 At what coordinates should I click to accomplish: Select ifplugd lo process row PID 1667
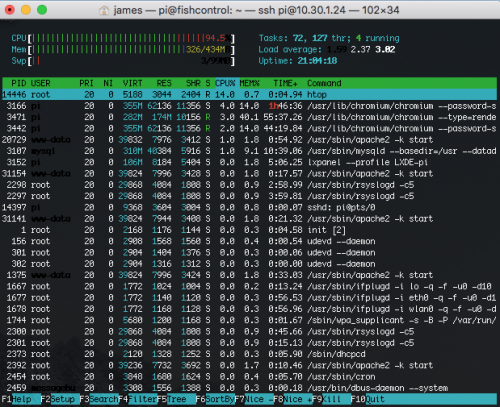[249, 286]
